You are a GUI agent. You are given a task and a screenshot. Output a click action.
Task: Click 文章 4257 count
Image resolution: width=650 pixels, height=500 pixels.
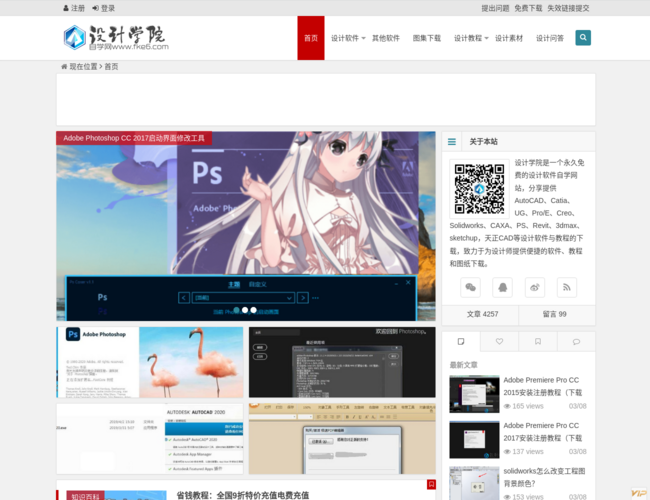pyautogui.click(x=483, y=314)
